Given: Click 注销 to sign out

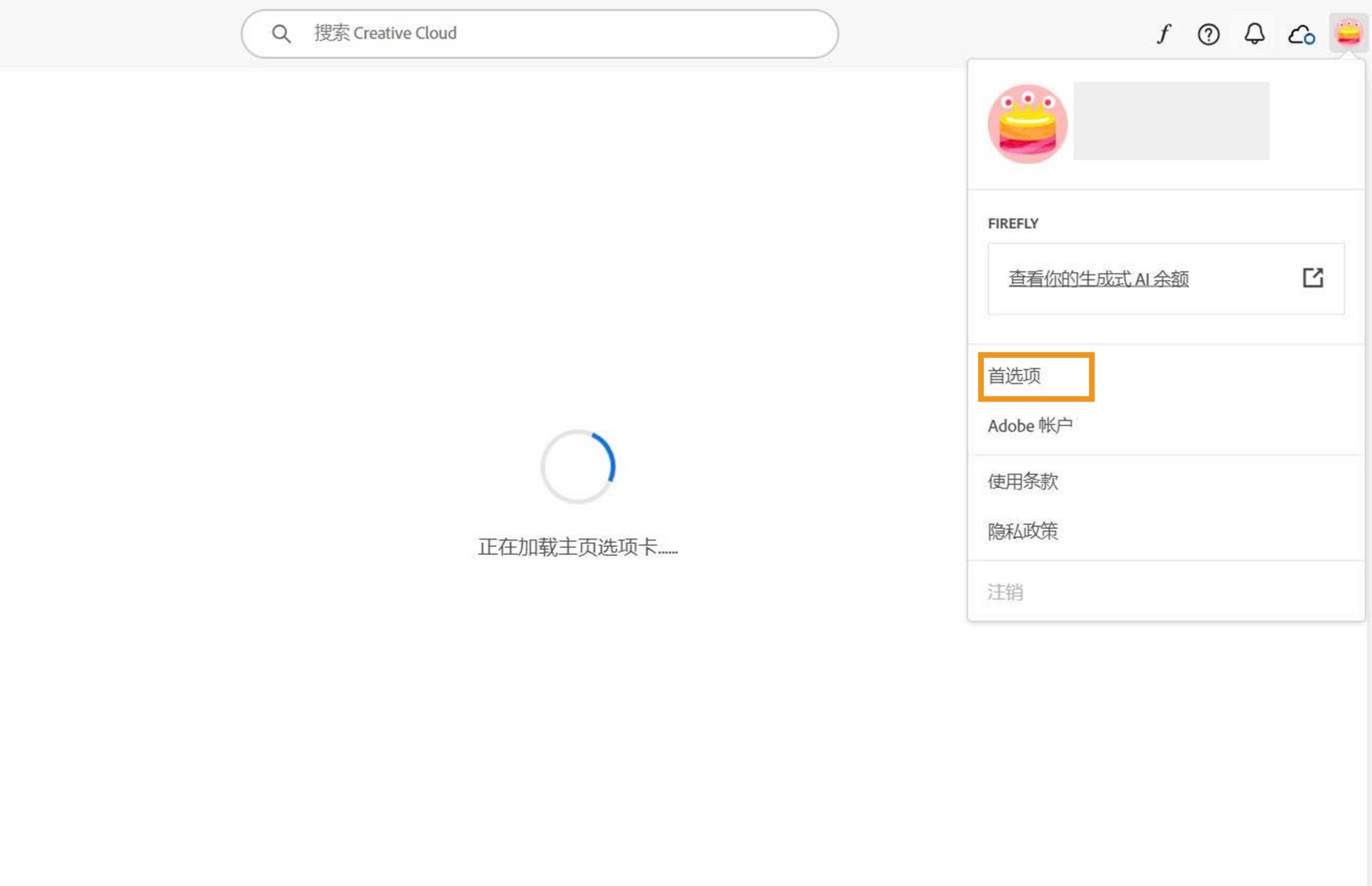Looking at the screenshot, I should (1005, 592).
